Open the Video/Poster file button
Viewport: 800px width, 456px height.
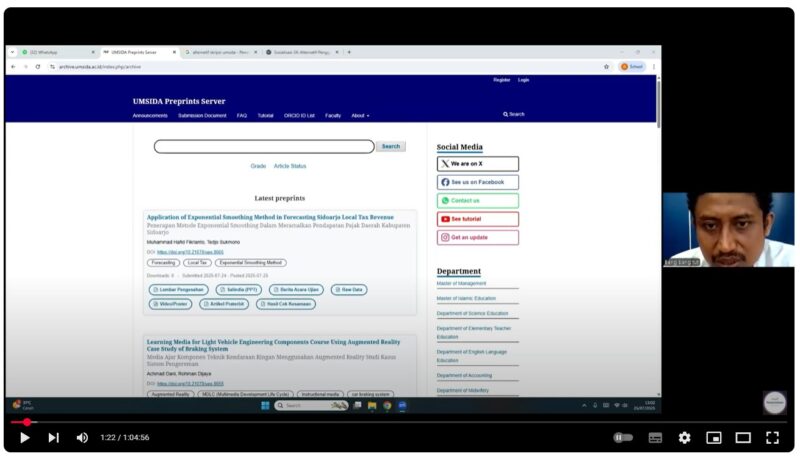tap(170, 304)
